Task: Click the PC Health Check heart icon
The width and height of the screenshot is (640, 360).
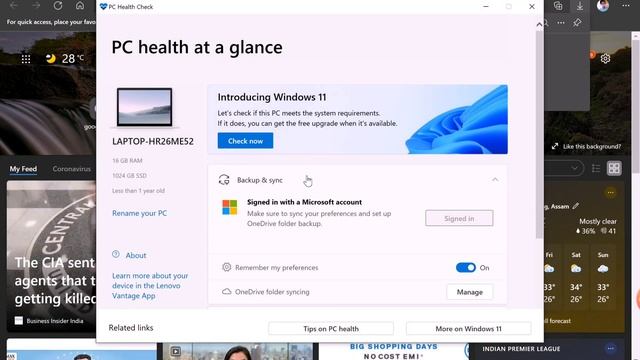Action: click(x=103, y=7)
